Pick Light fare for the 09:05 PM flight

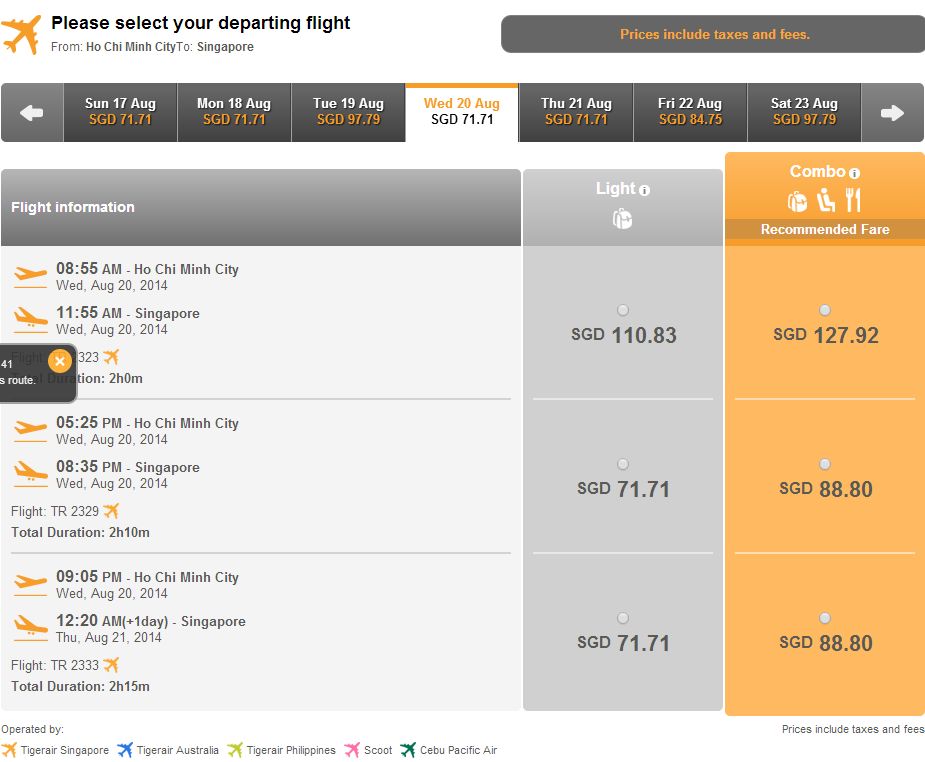coord(622,618)
